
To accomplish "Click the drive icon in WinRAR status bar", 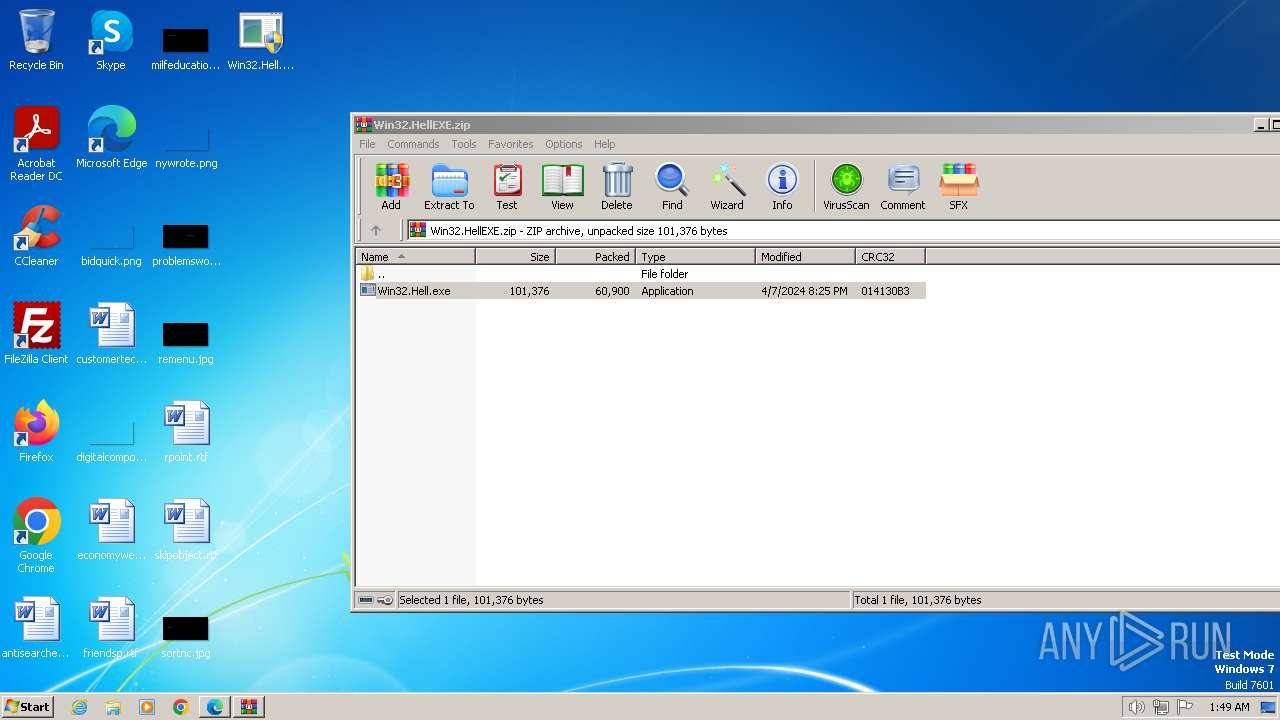I will (366, 600).
